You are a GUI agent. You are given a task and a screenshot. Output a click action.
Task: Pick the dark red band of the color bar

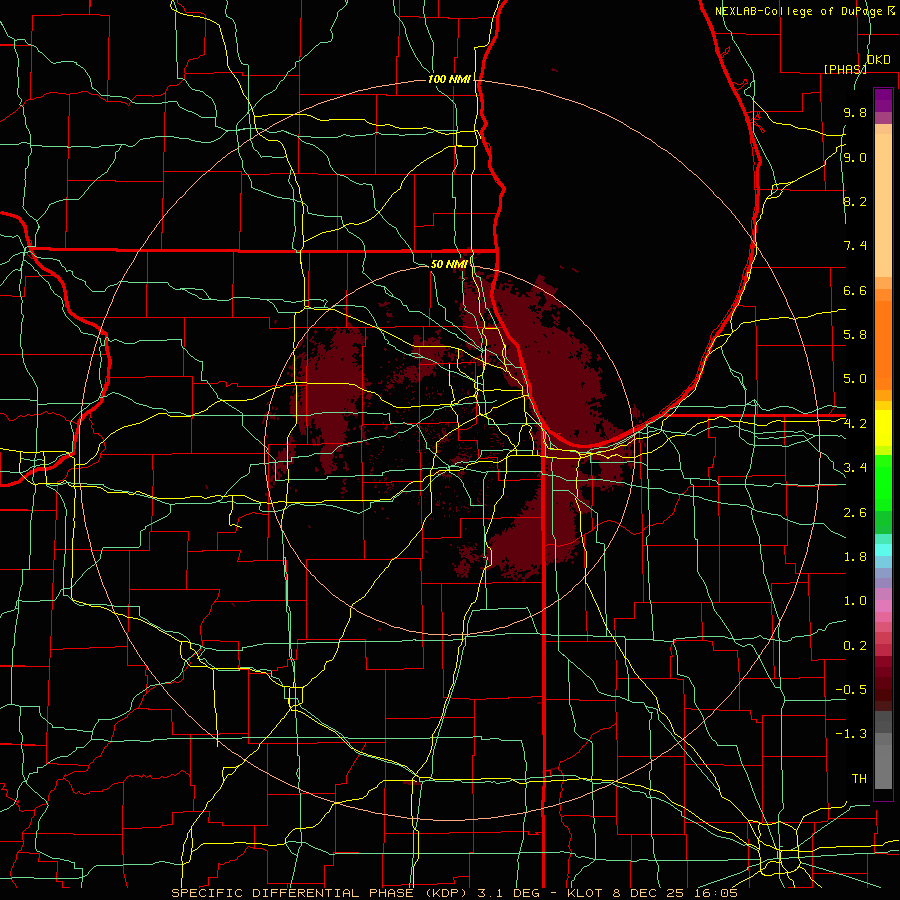[883, 683]
